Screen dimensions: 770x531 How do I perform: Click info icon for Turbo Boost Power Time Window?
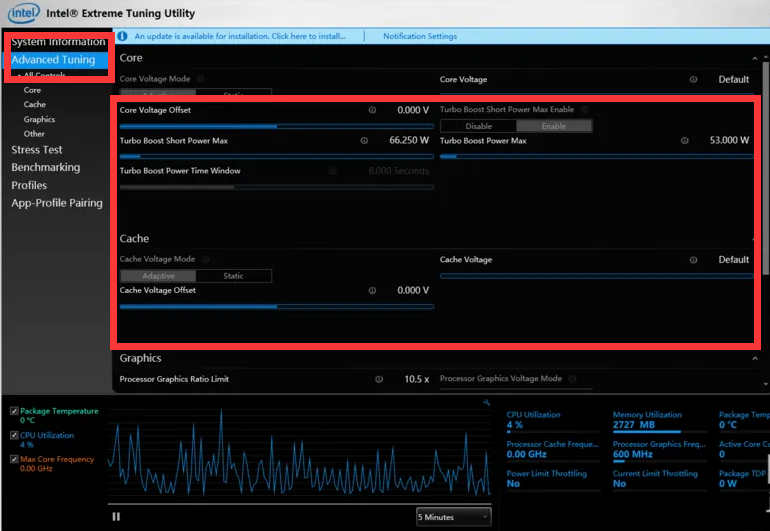tap(332, 171)
